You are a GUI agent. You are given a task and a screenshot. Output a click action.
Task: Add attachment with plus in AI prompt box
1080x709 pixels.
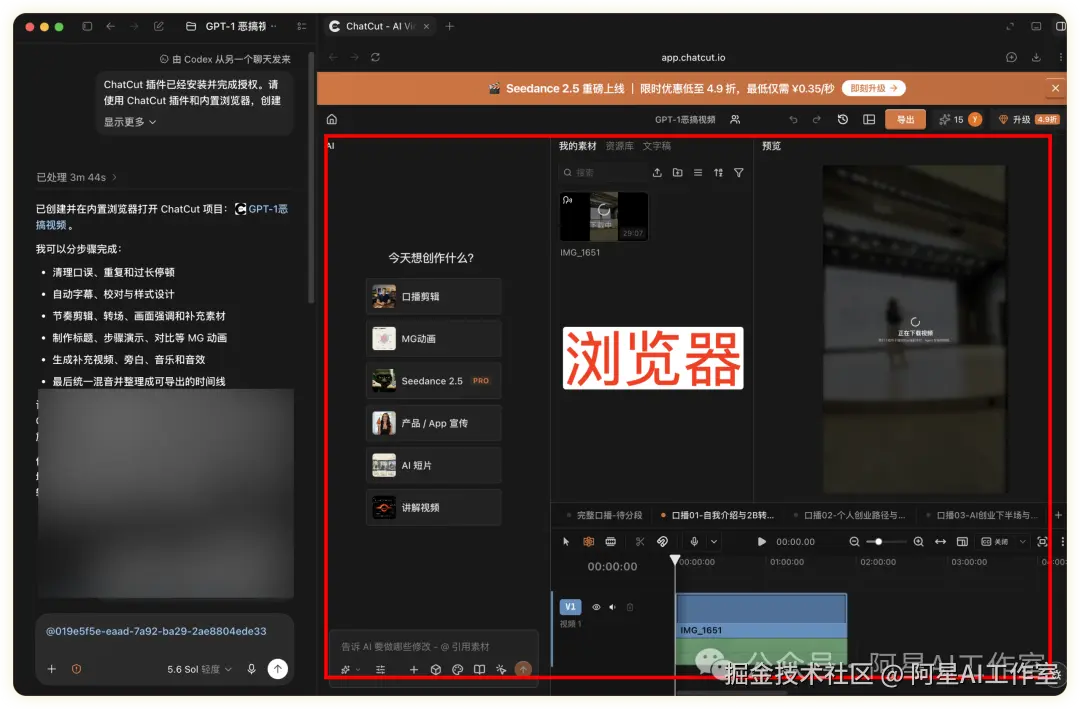click(x=413, y=669)
